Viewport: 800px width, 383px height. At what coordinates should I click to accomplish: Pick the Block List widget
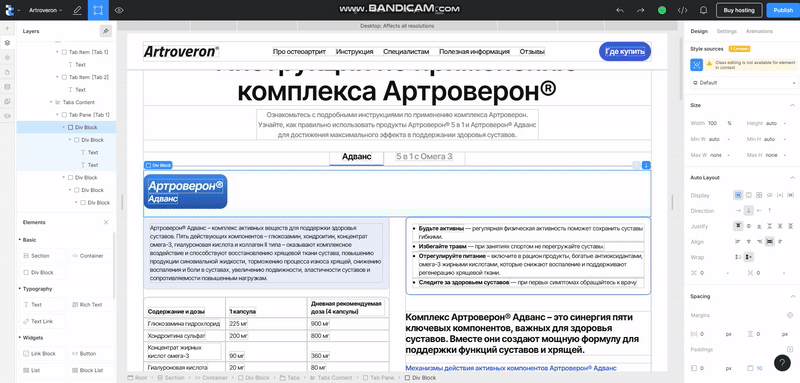point(91,370)
